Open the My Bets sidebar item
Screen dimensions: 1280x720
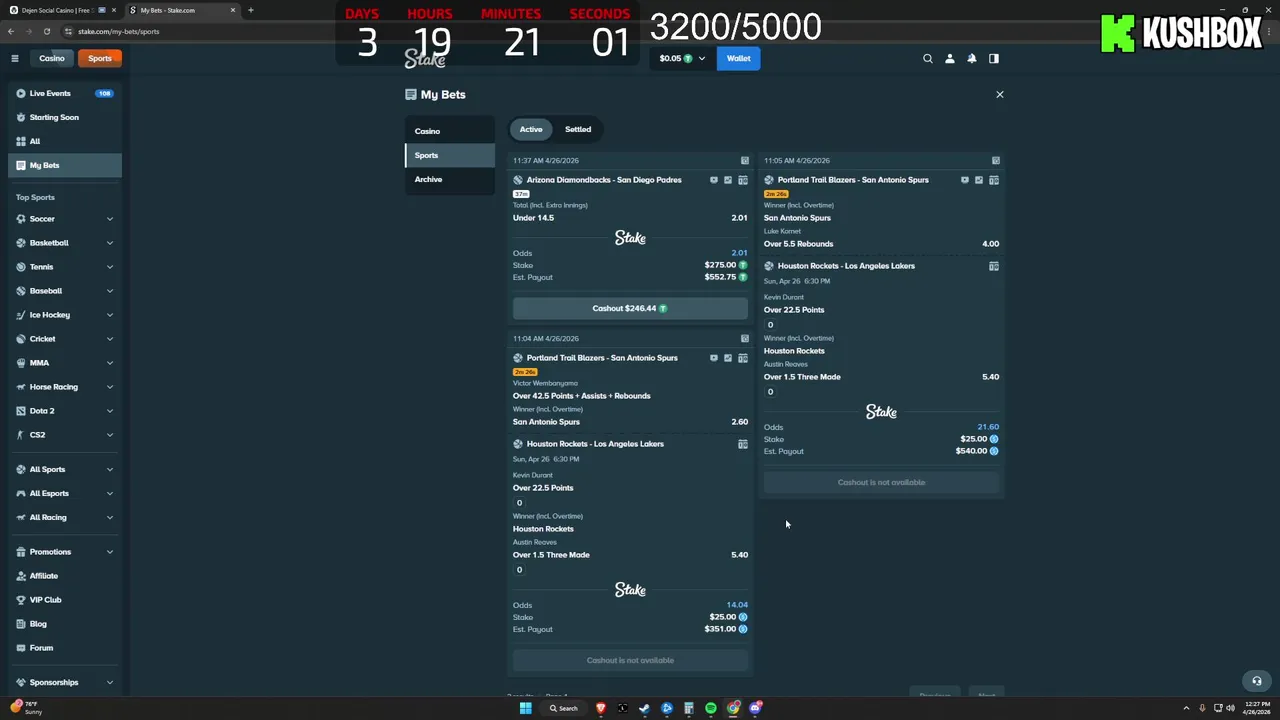click(65, 165)
